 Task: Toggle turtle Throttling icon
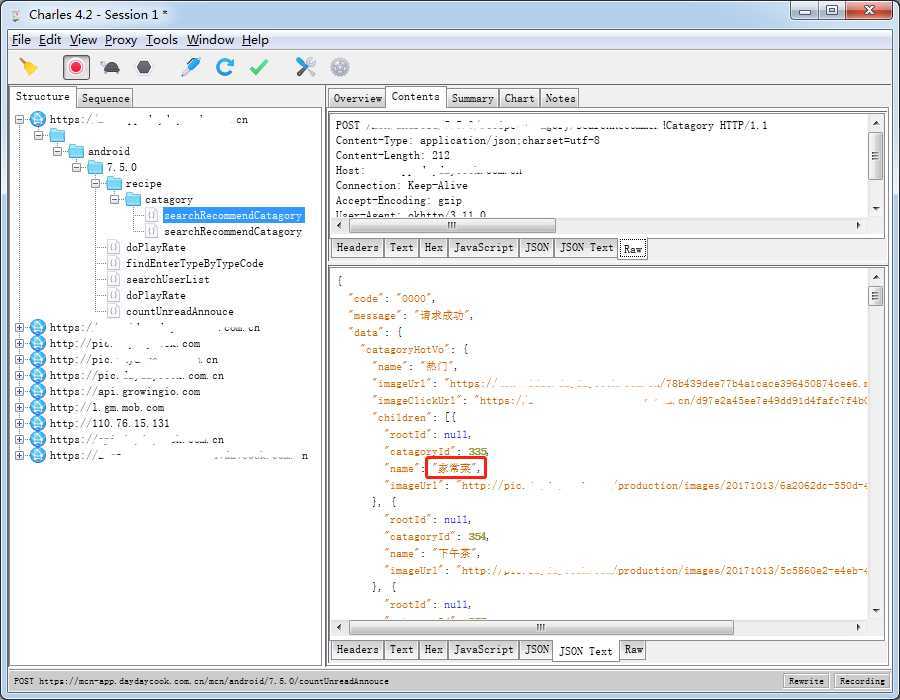click(x=110, y=67)
